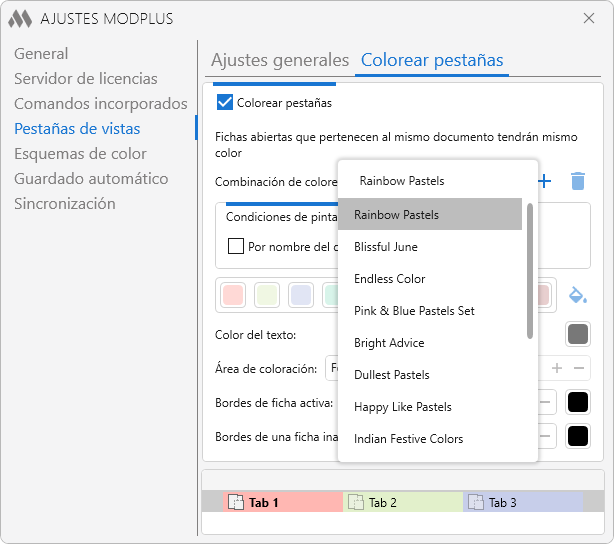
Task: Select Endless Color scheme
Action: point(430,279)
